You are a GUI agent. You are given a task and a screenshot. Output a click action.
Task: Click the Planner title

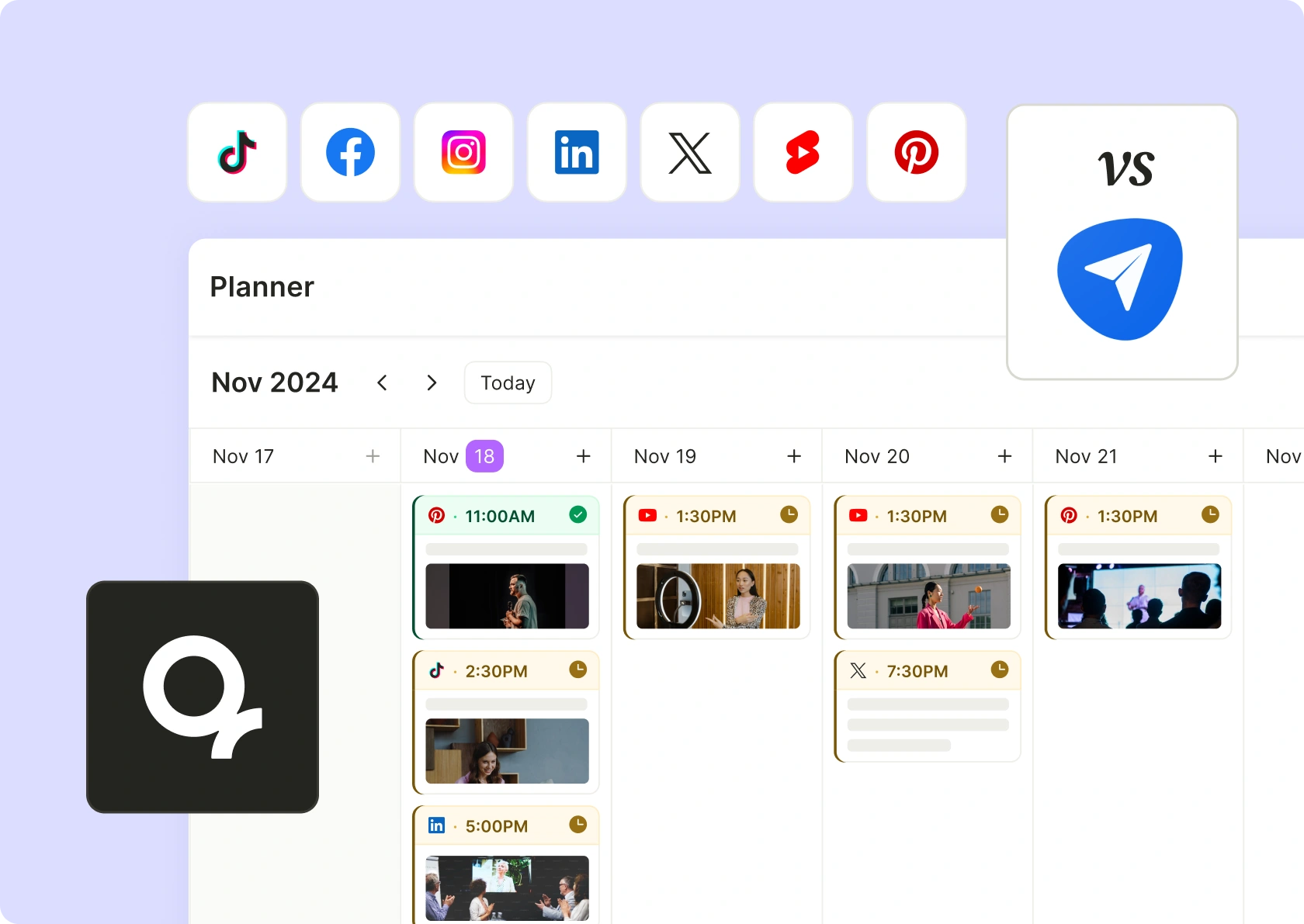point(262,287)
